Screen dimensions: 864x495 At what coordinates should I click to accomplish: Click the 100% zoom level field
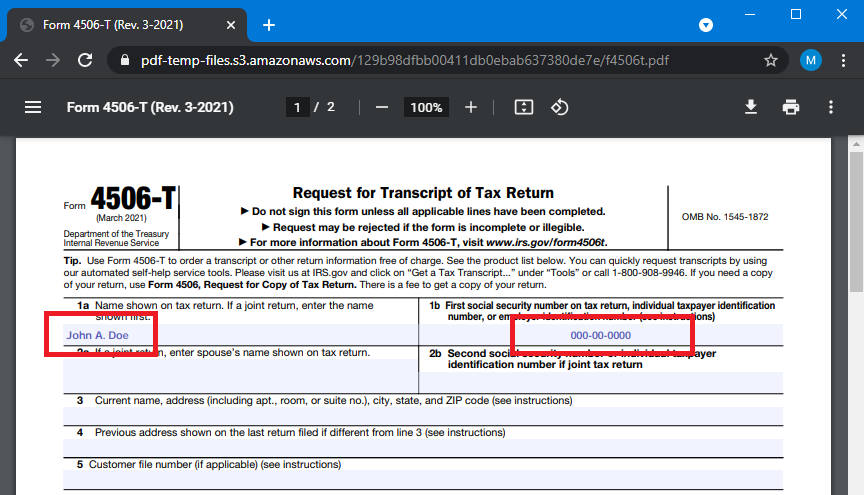(426, 107)
